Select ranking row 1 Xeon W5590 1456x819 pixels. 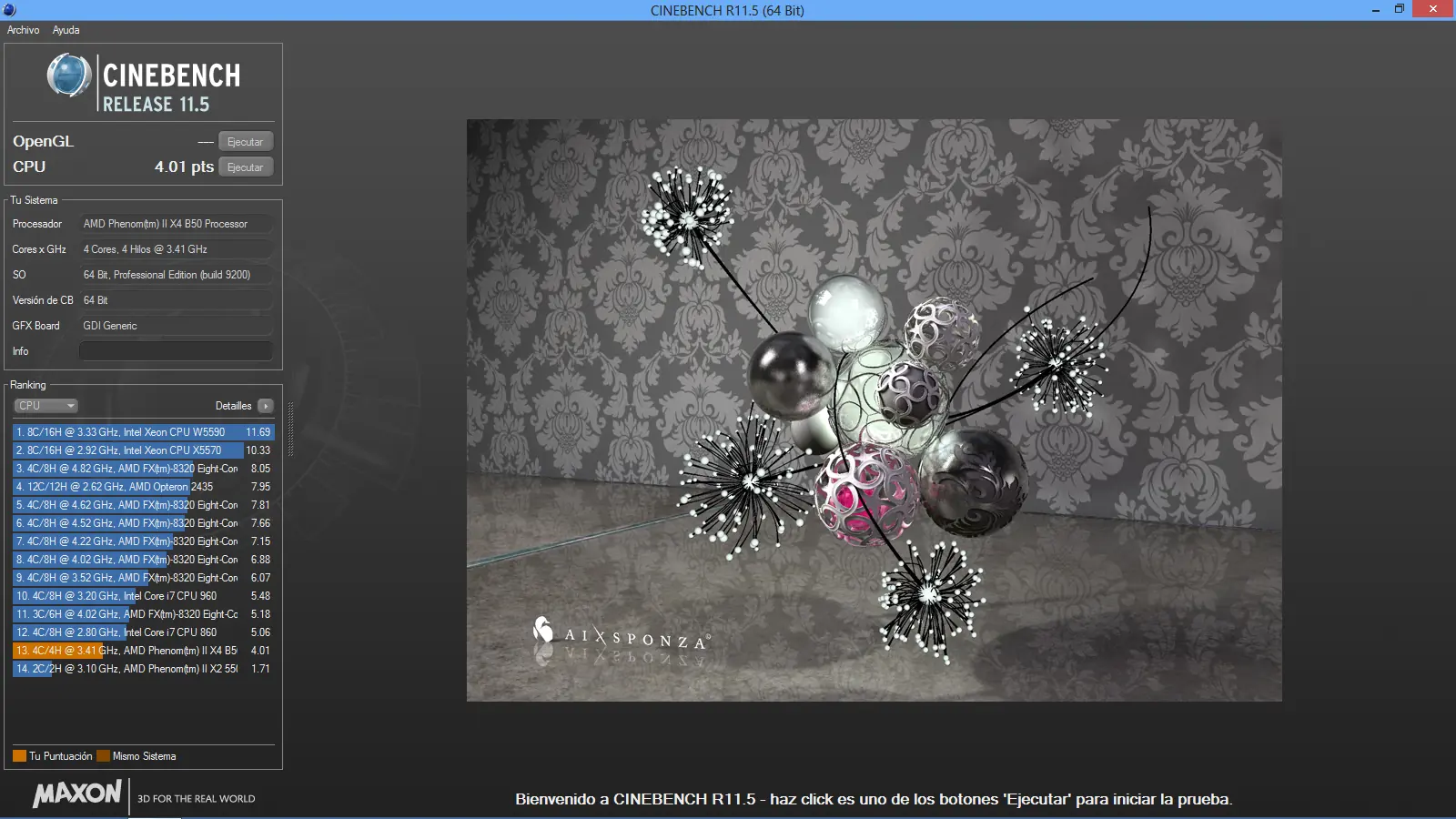pyautogui.click(x=144, y=432)
